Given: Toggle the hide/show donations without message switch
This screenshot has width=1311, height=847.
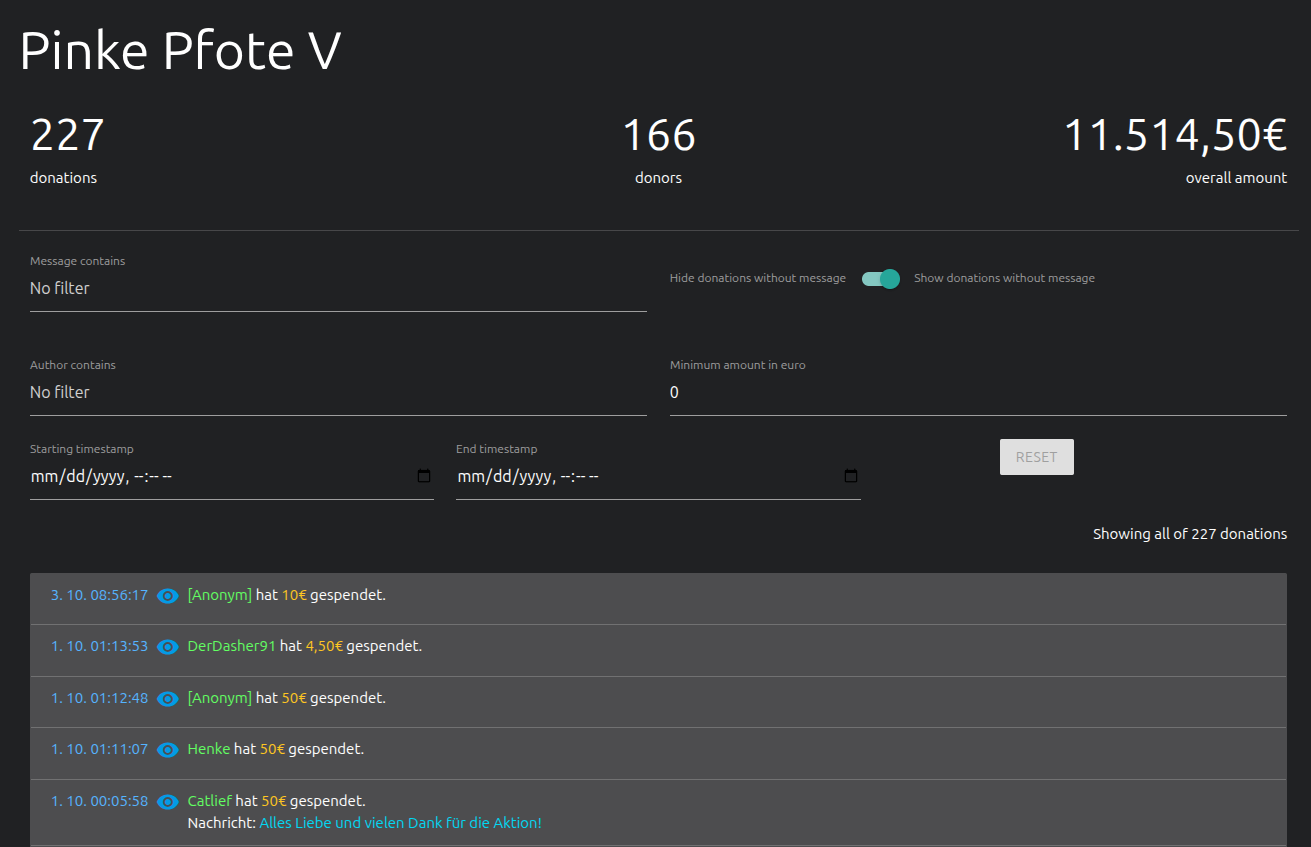Looking at the screenshot, I should point(881,279).
